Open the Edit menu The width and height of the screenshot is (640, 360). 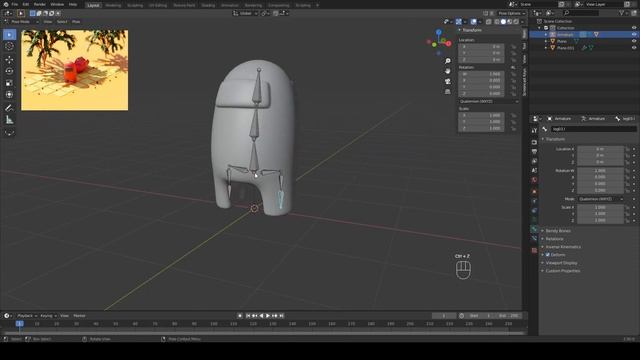click(26, 4)
